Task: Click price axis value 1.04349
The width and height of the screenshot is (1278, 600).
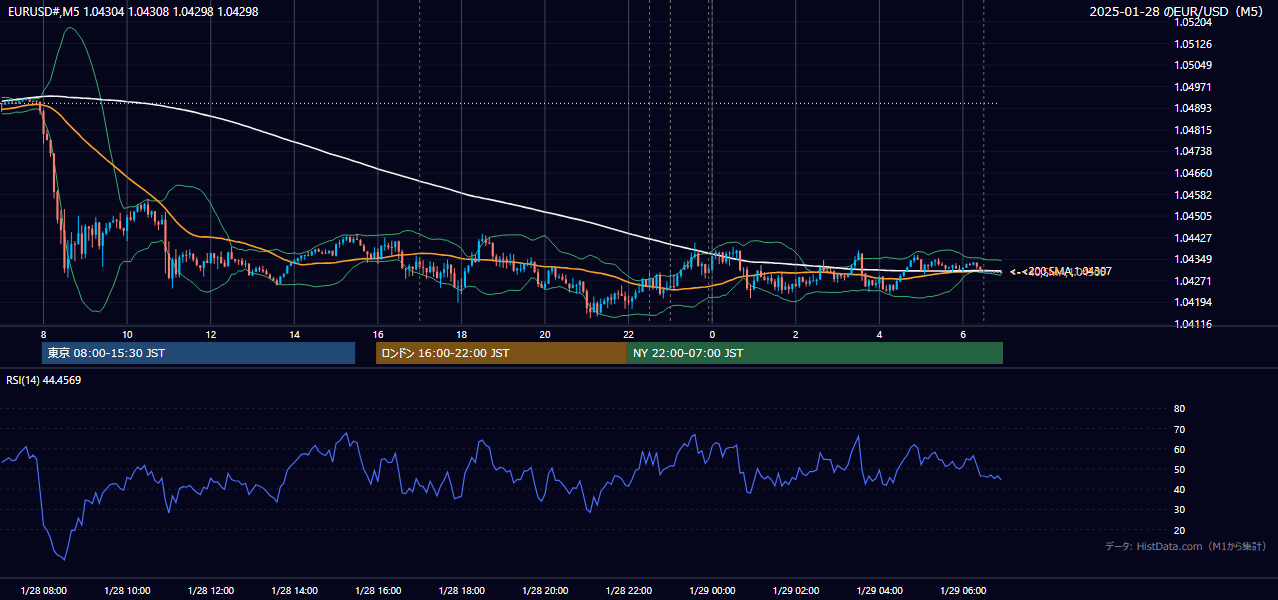Action: (x=1193, y=259)
